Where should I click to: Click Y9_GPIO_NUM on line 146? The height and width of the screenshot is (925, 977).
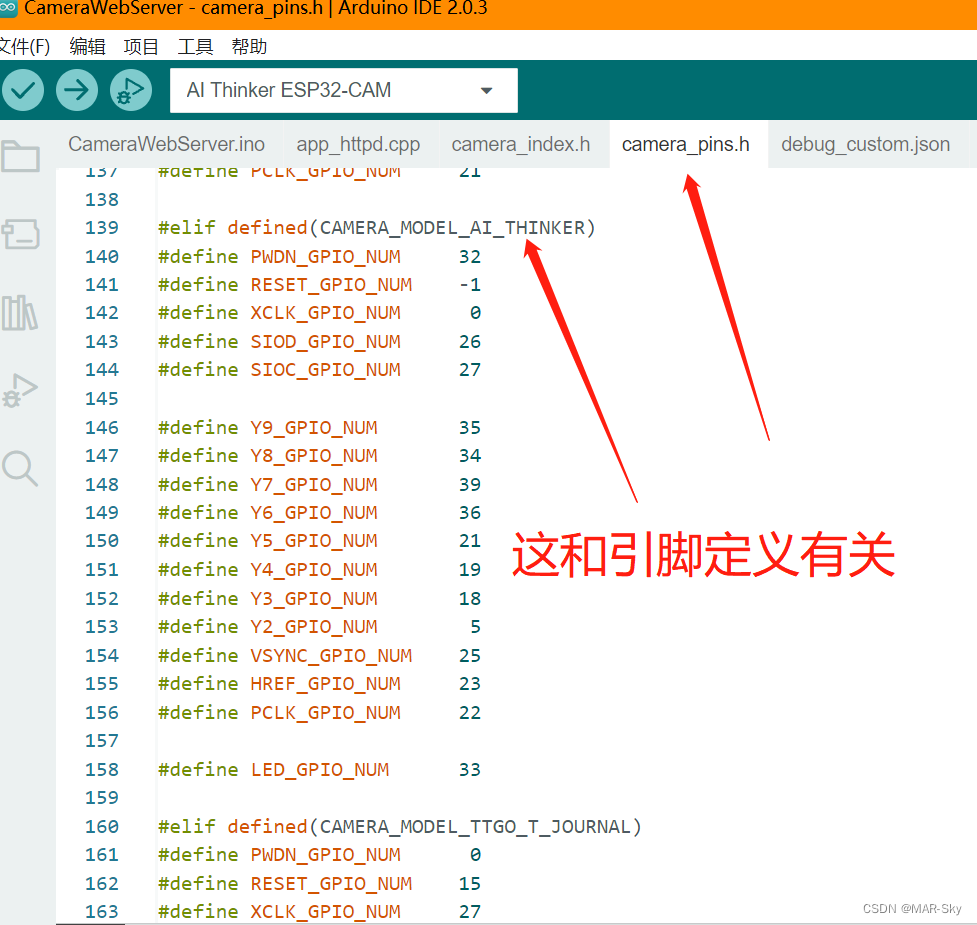click(x=313, y=427)
